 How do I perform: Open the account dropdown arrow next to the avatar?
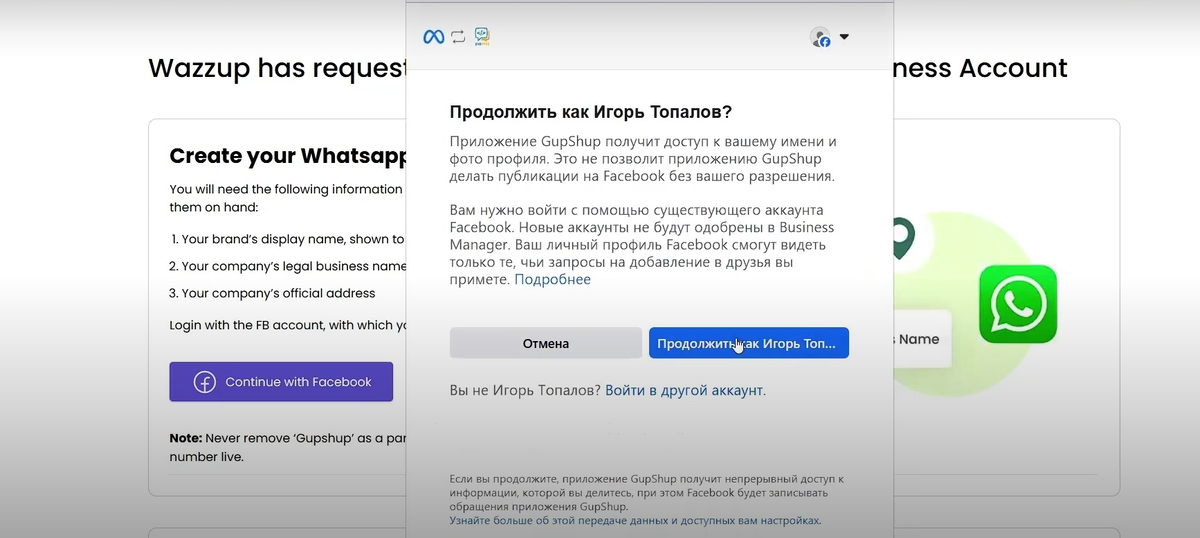844,37
